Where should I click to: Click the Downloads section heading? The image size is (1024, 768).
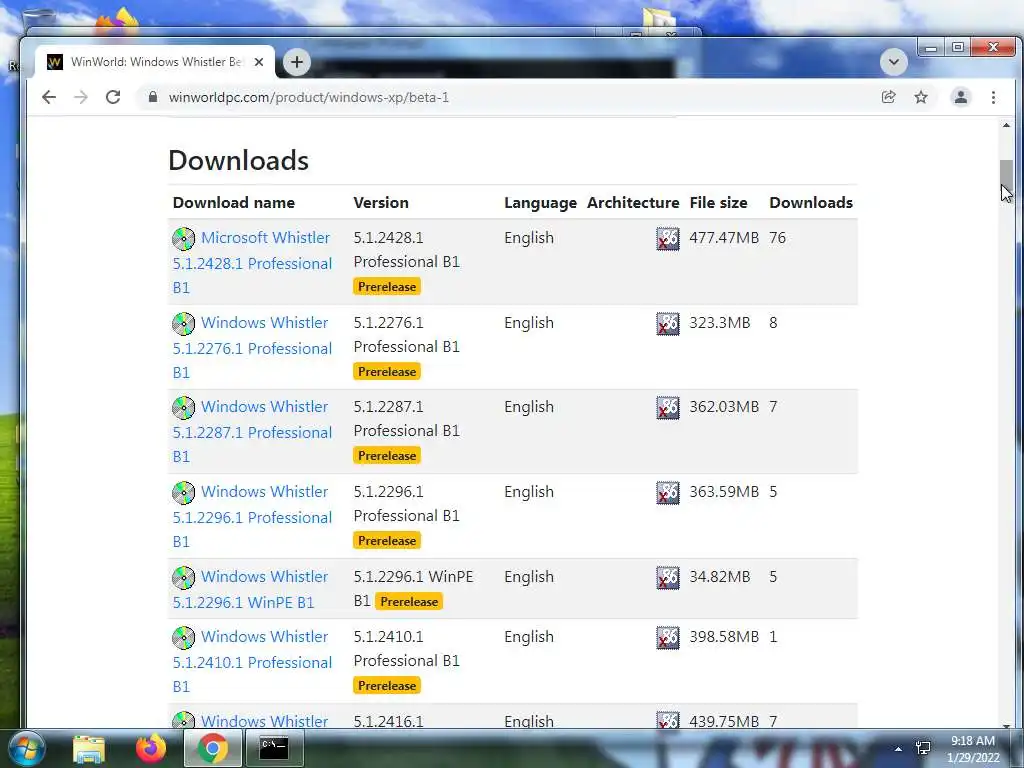pos(238,161)
